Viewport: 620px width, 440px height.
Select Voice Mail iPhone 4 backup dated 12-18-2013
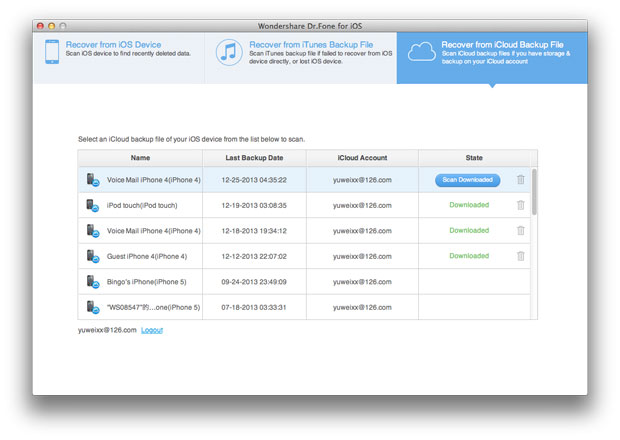153,231
